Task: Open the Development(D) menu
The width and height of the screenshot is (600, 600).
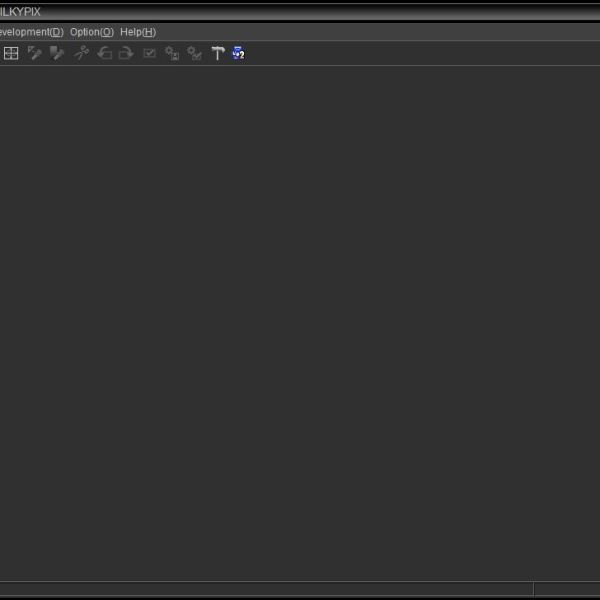Action: point(30,32)
